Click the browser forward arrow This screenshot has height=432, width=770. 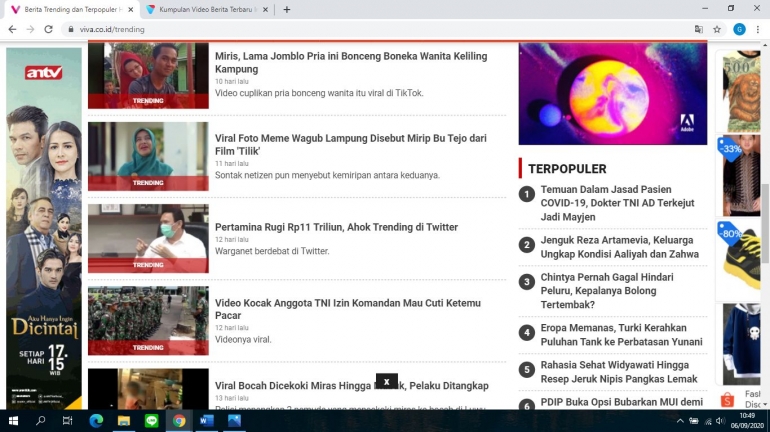(30, 29)
